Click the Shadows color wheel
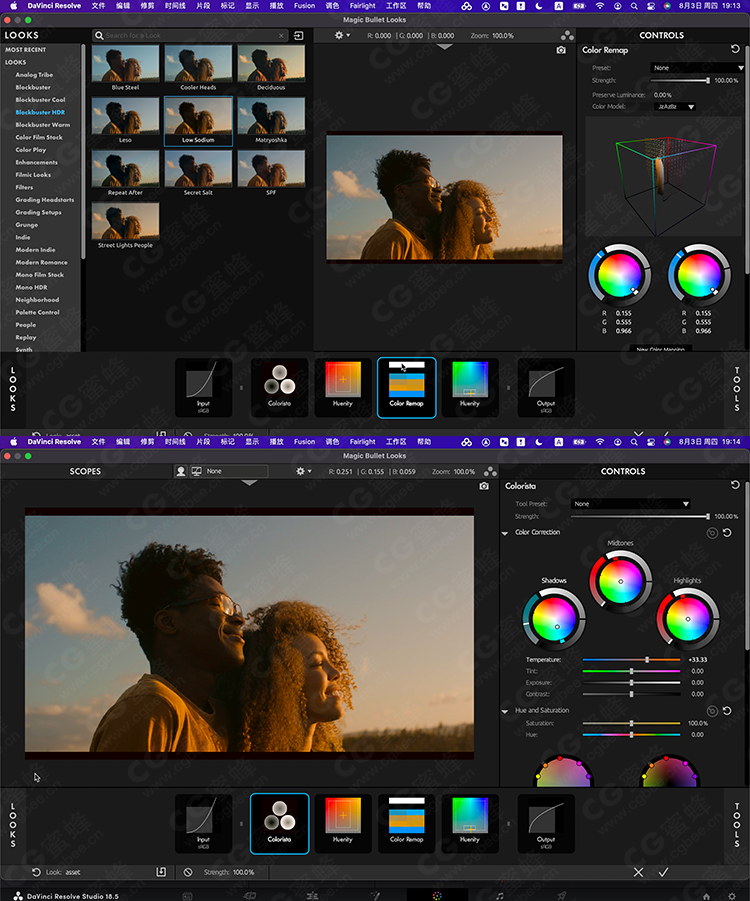 (x=554, y=619)
